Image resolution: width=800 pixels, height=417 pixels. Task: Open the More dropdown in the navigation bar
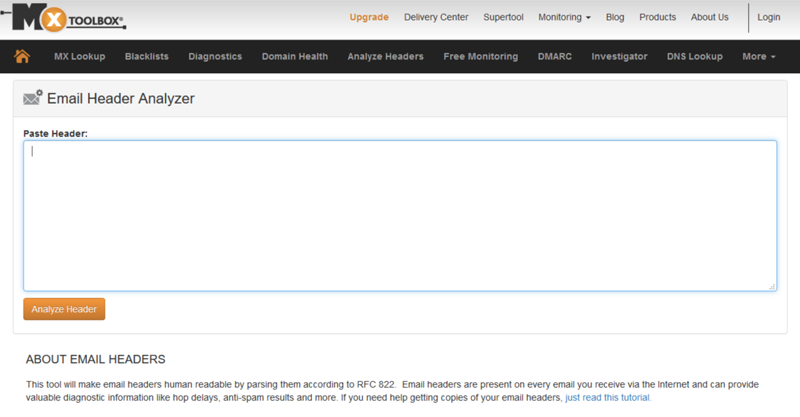point(759,57)
